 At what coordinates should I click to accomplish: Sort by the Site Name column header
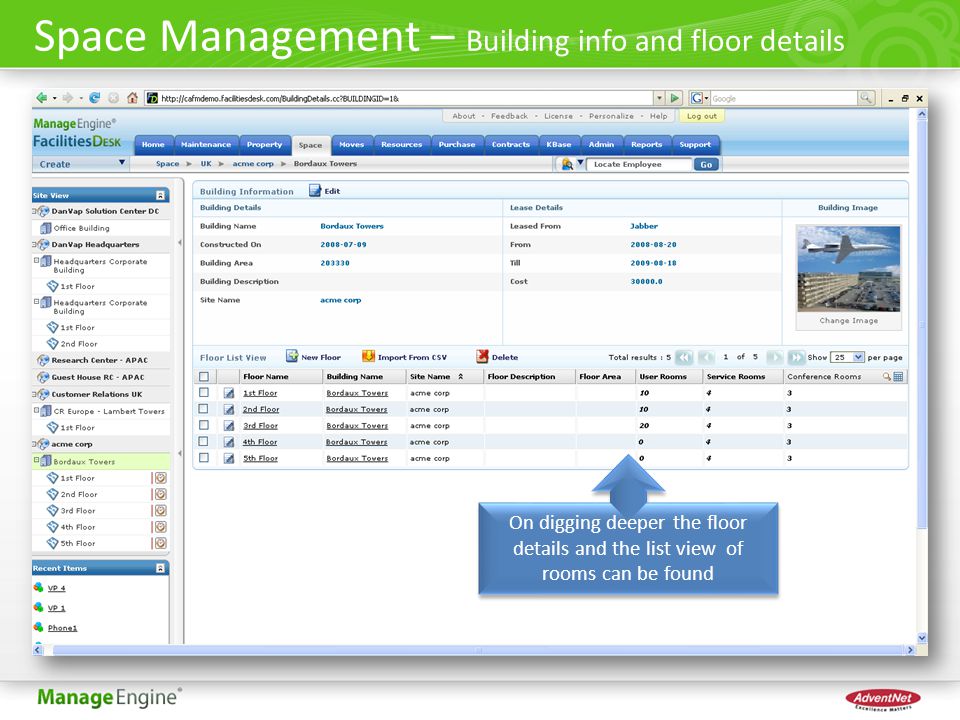click(430, 377)
